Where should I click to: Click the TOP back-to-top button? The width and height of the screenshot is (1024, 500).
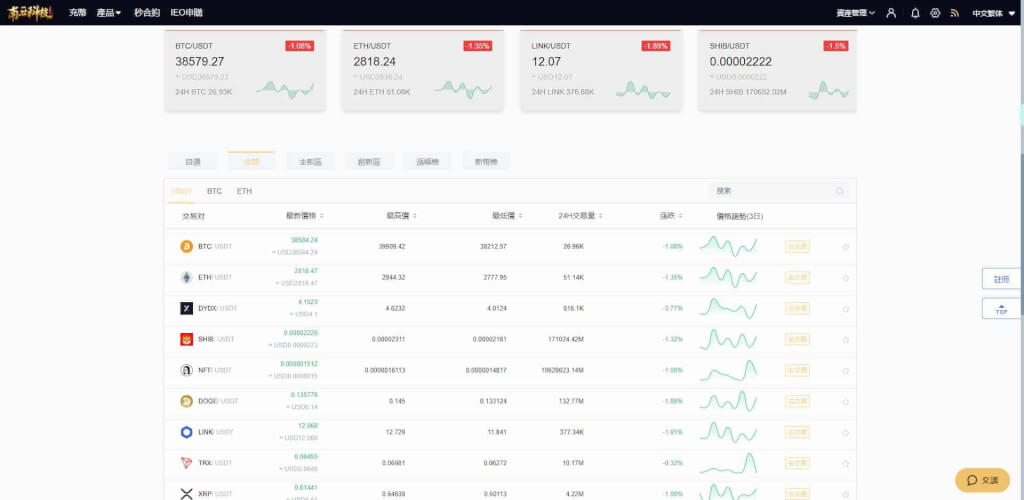[x=1001, y=309]
